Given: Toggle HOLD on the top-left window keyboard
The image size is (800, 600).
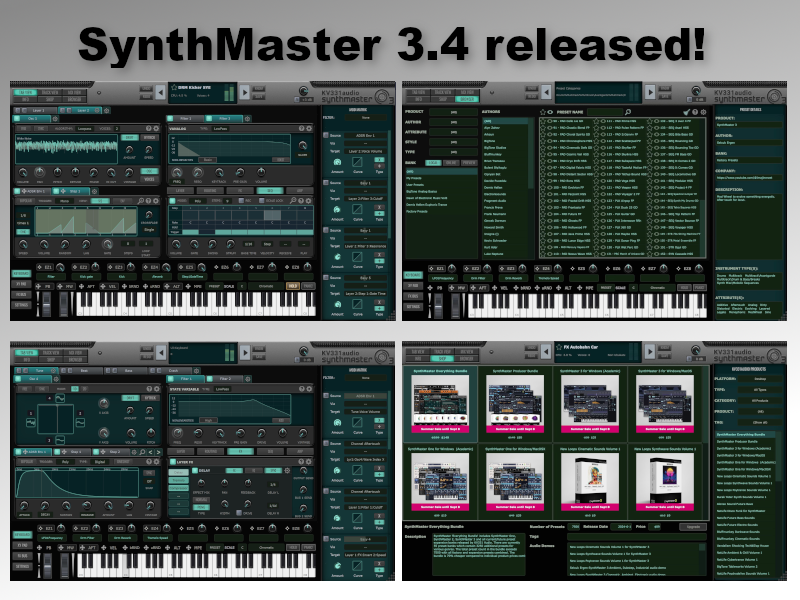Looking at the screenshot, I should (x=293, y=286).
